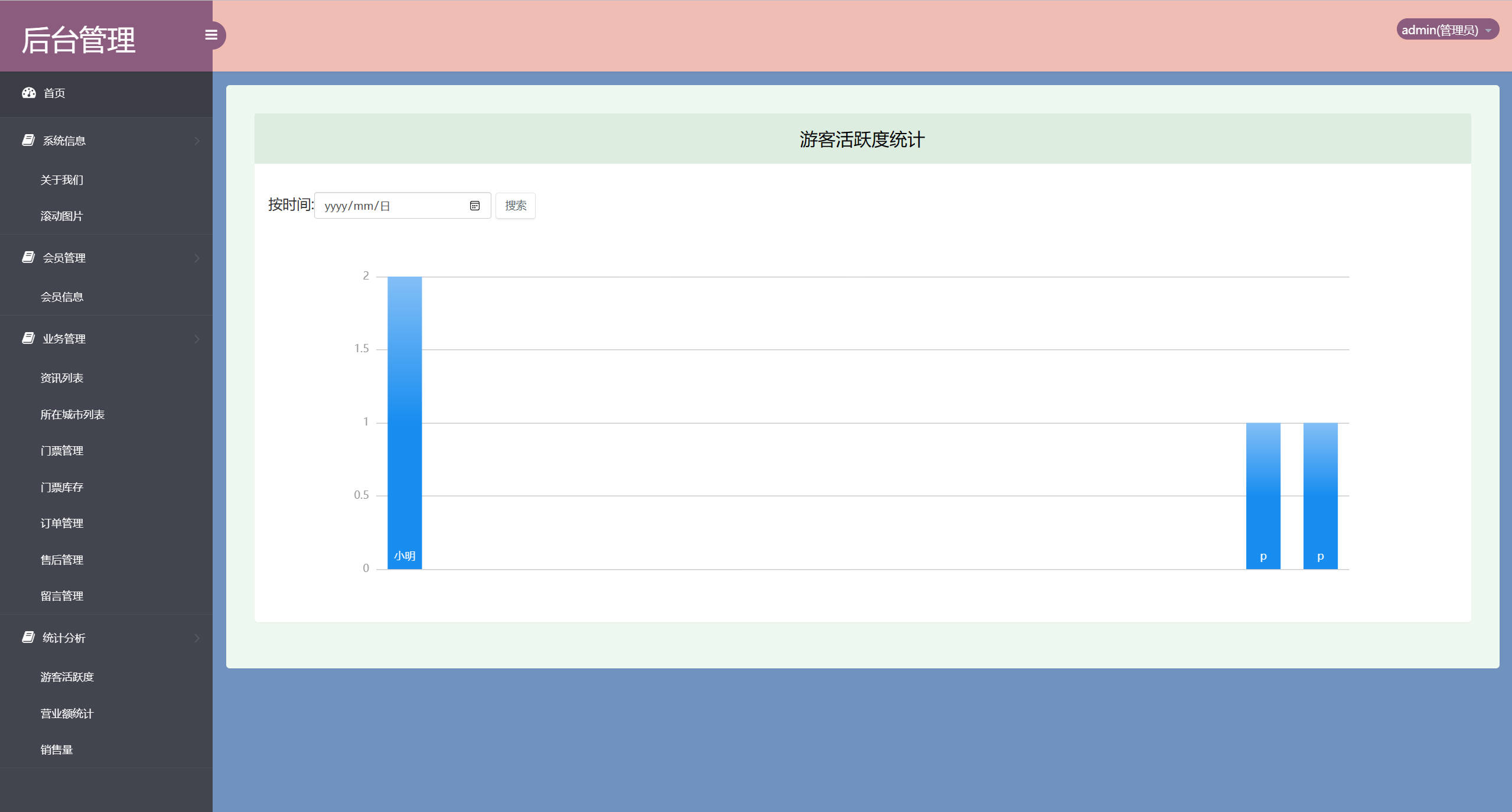Open the 游客活跃度 menu item
Viewport: 1512px width, 812px height.
tap(67, 677)
